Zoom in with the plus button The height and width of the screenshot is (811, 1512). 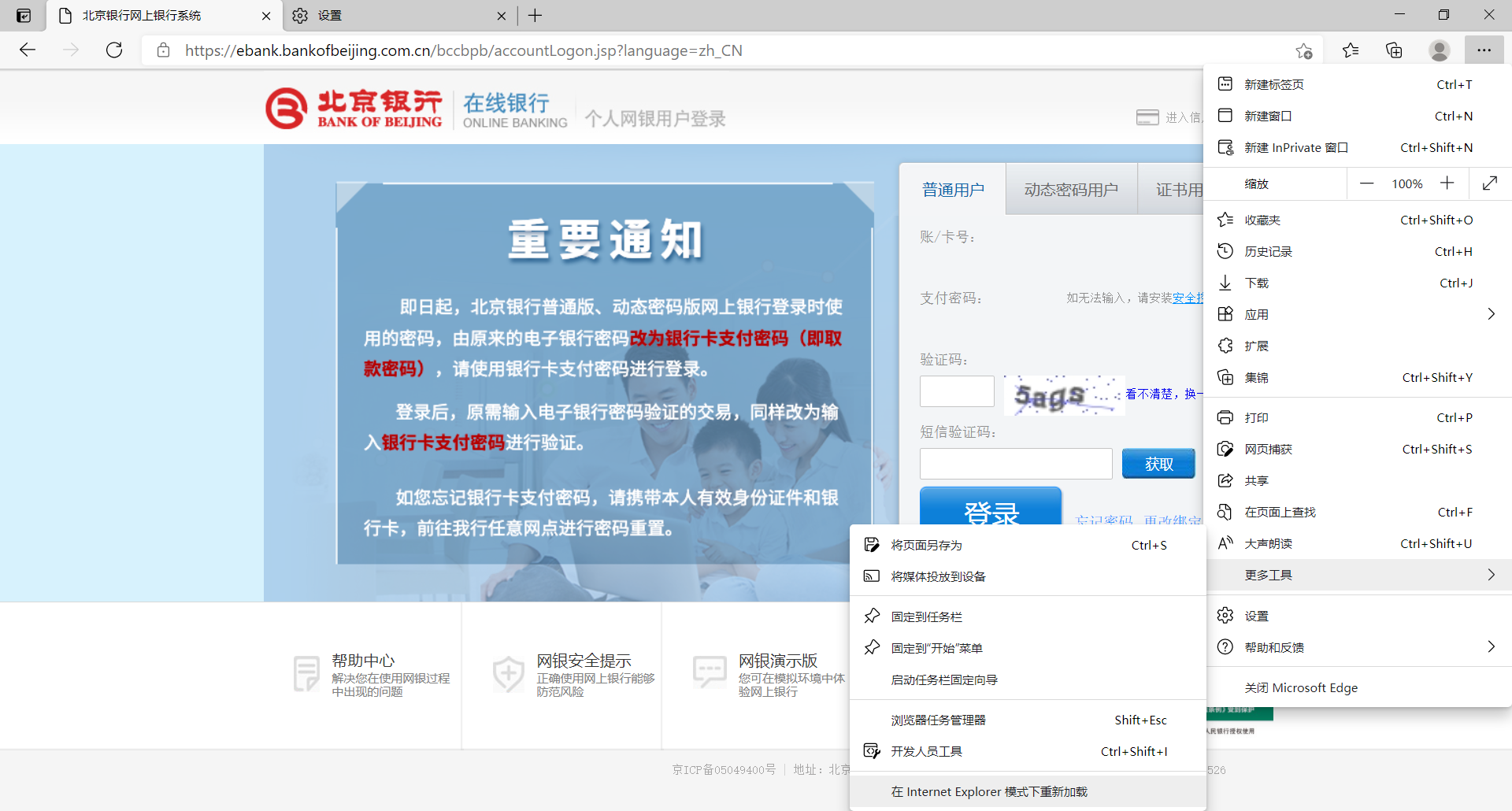(1447, 183)
